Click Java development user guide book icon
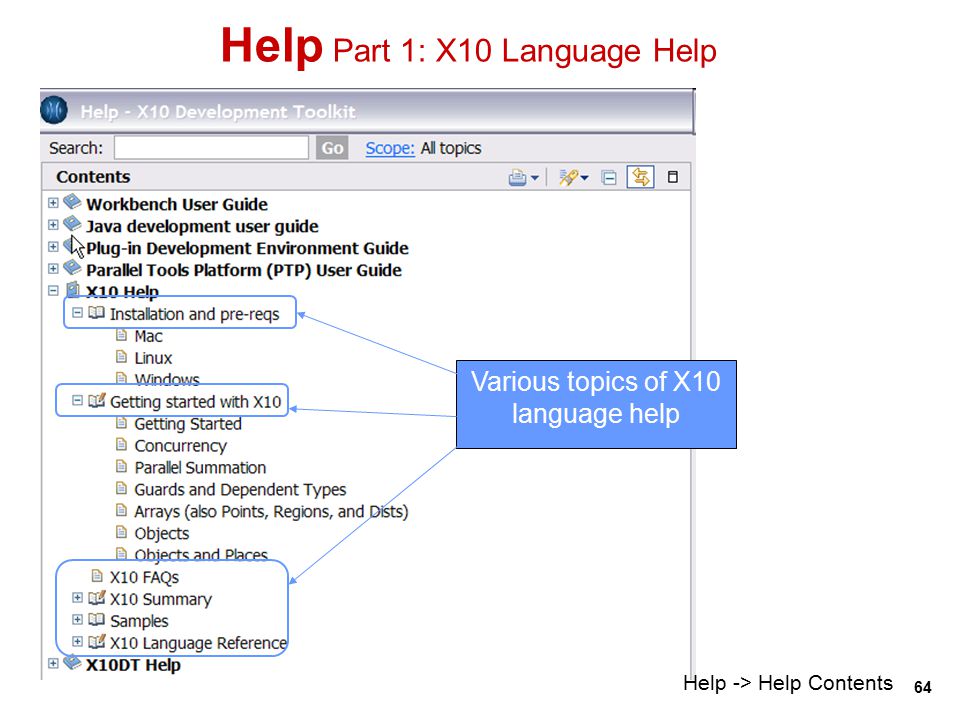Viewport: 960px width, 720px height. (72, 223)
